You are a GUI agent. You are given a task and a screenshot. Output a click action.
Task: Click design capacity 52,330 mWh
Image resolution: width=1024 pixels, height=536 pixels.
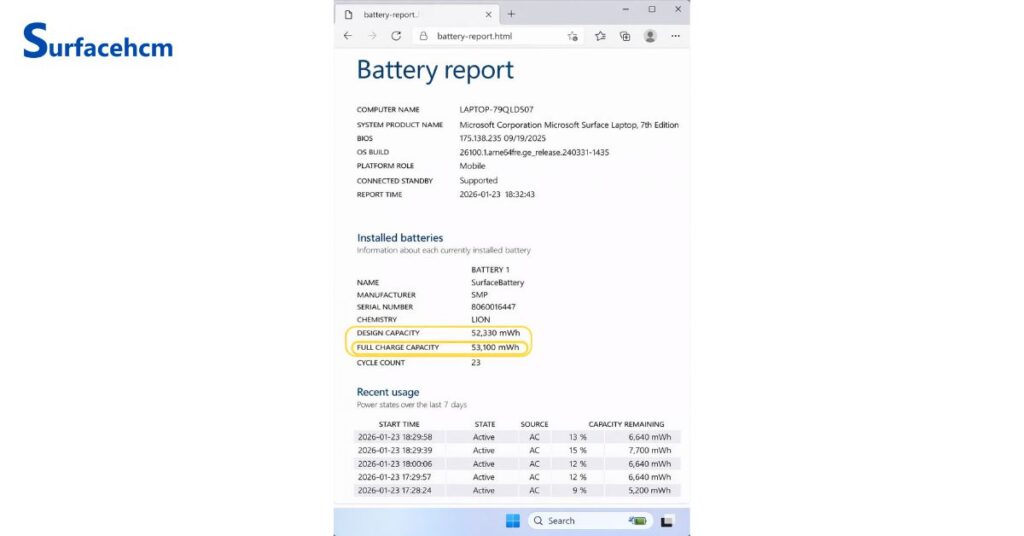click(496, 333)
